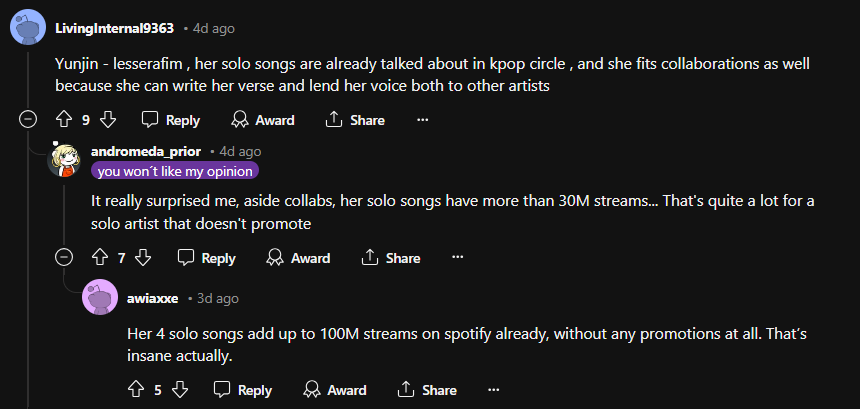Downvote awiaxxe's reply
Image resolution: width=860 pixels, height=409 pixels.
coord(179,390)
